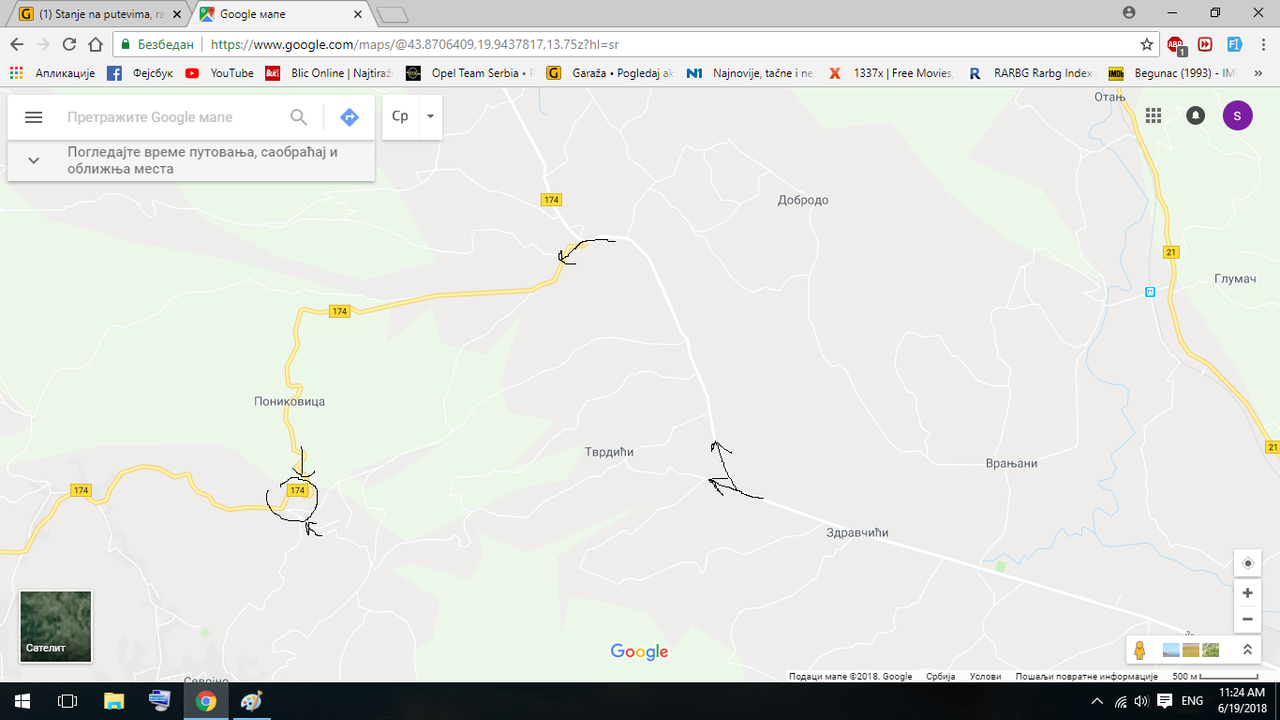Open the Ср language dropdown
Viewport: 1280px width, 720px height.
(412, 117)
